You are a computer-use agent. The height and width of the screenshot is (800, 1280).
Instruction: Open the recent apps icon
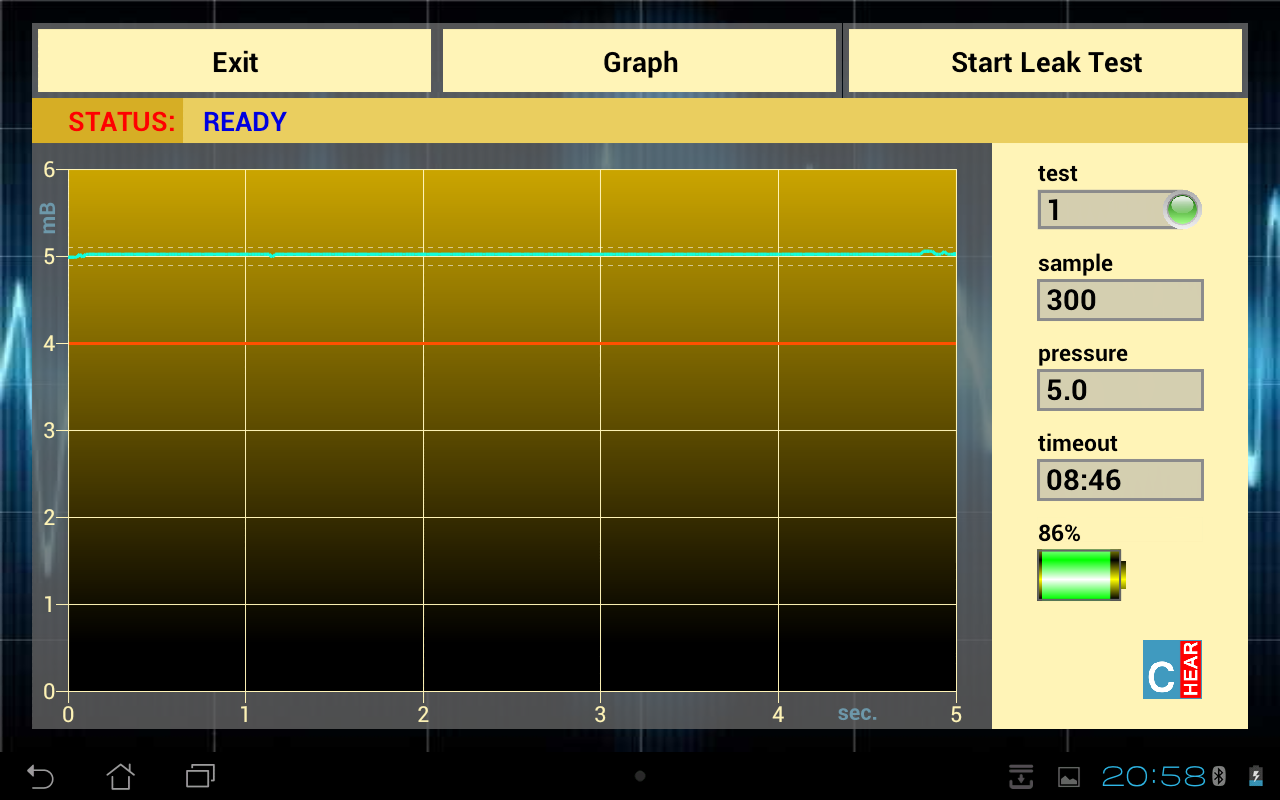pos(201,776)
